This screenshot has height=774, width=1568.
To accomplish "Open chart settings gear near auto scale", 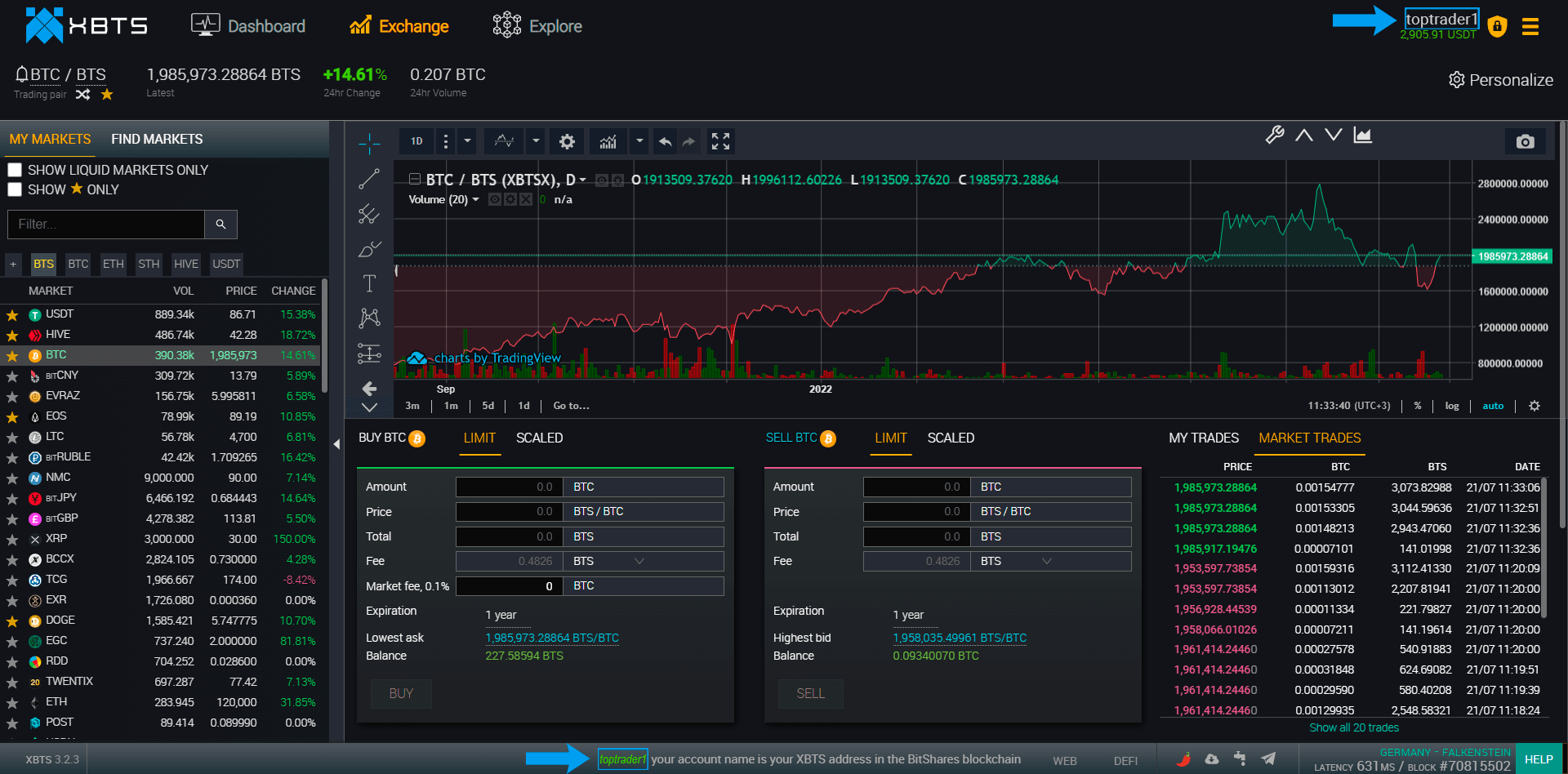I will pyautogui.click(x=1535, y=406).
